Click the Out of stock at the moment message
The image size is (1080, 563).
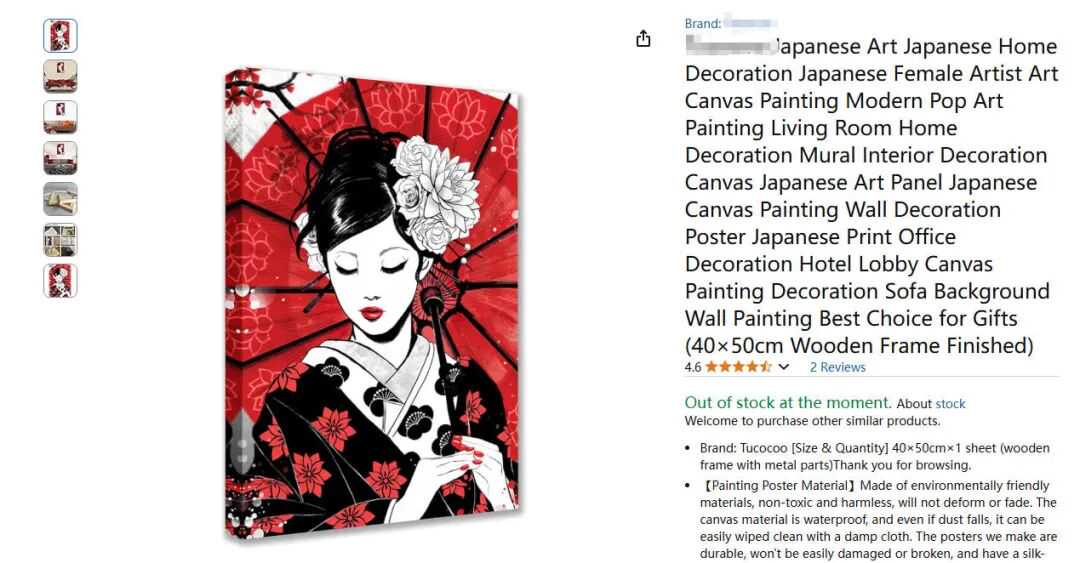[788, 403]
